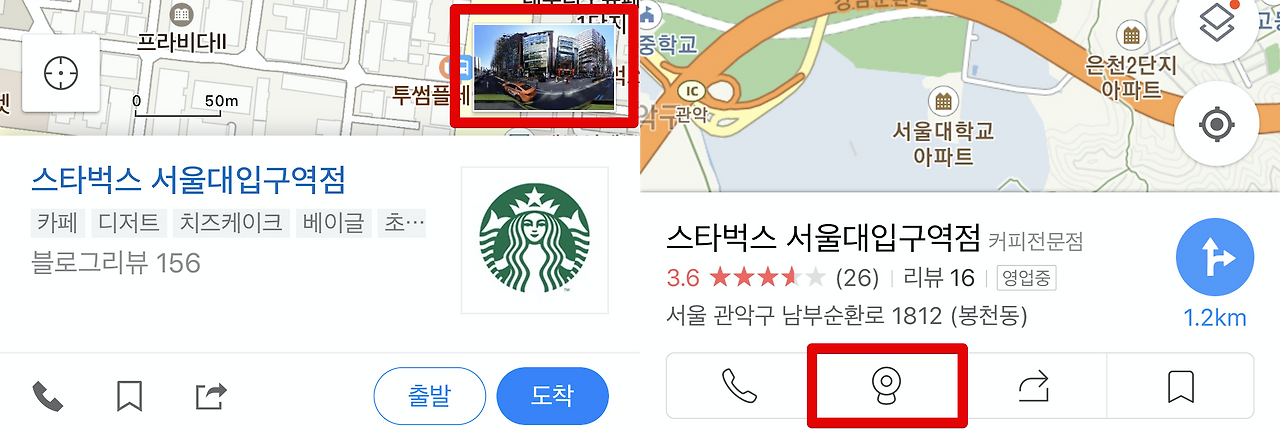Viewport: 1280px width, 433px height.
Task: Open the street view thumbnail photo
Action: click(544, 67)
